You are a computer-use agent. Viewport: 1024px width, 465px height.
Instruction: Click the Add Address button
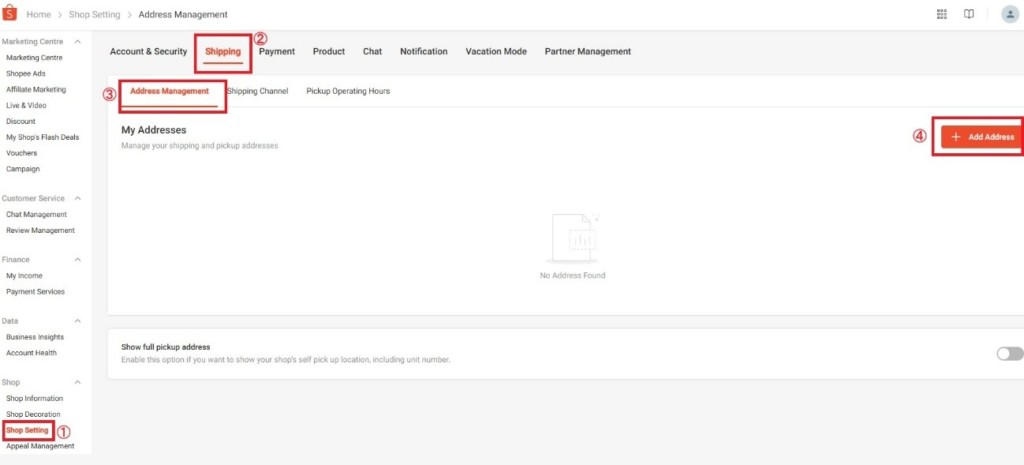coord(981,137)
